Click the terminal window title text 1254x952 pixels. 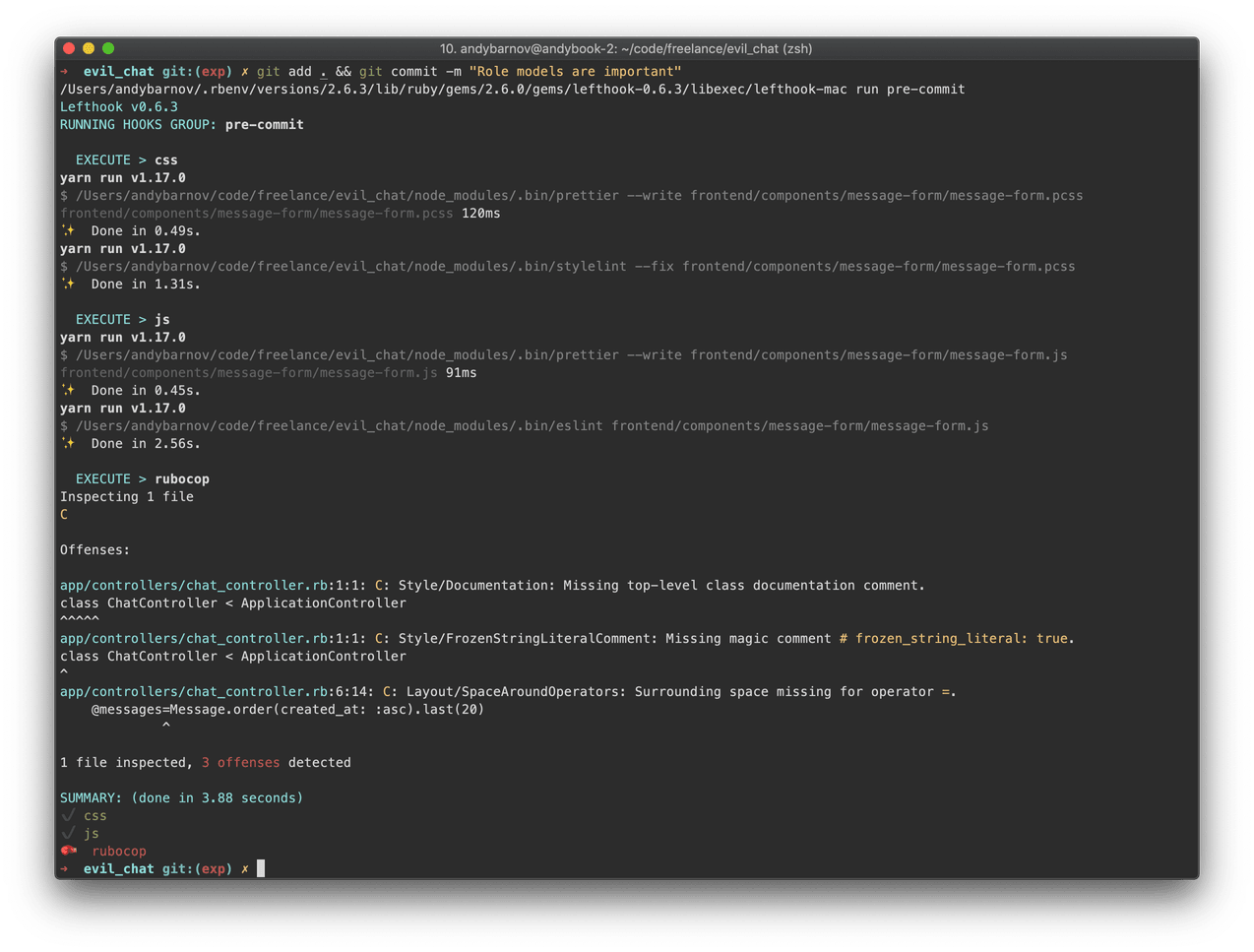(x=626, y=48)
